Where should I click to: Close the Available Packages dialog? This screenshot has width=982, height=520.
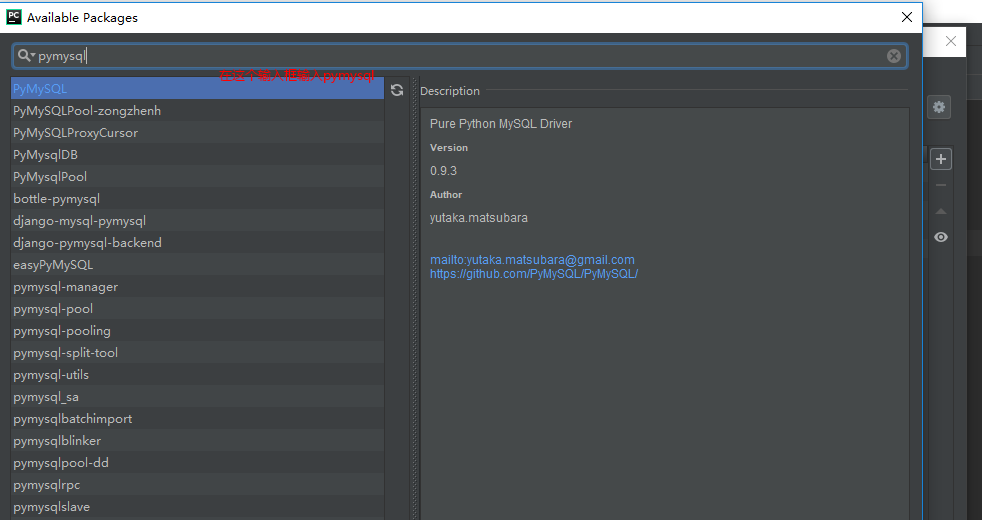coord(907,17)
